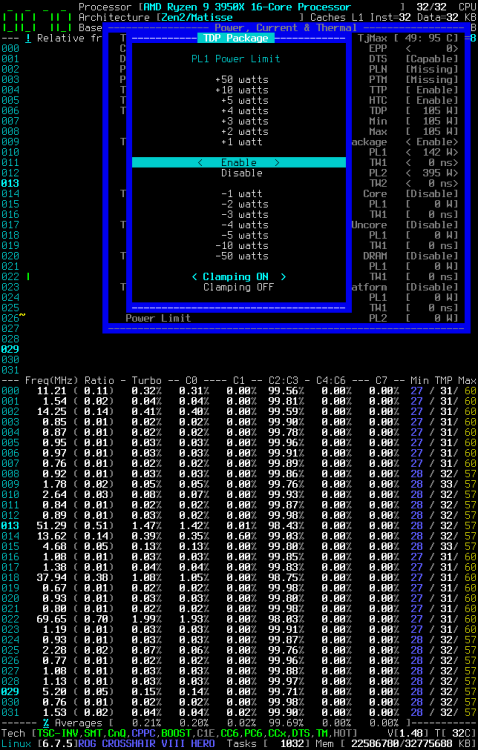This screenshot has width=478, height=750.
Task: Click the PC6 tech flag
Action: point(254,733)
